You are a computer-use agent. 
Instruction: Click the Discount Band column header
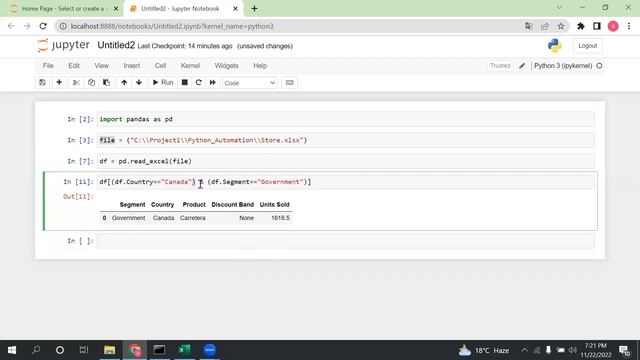click(233, 204)
